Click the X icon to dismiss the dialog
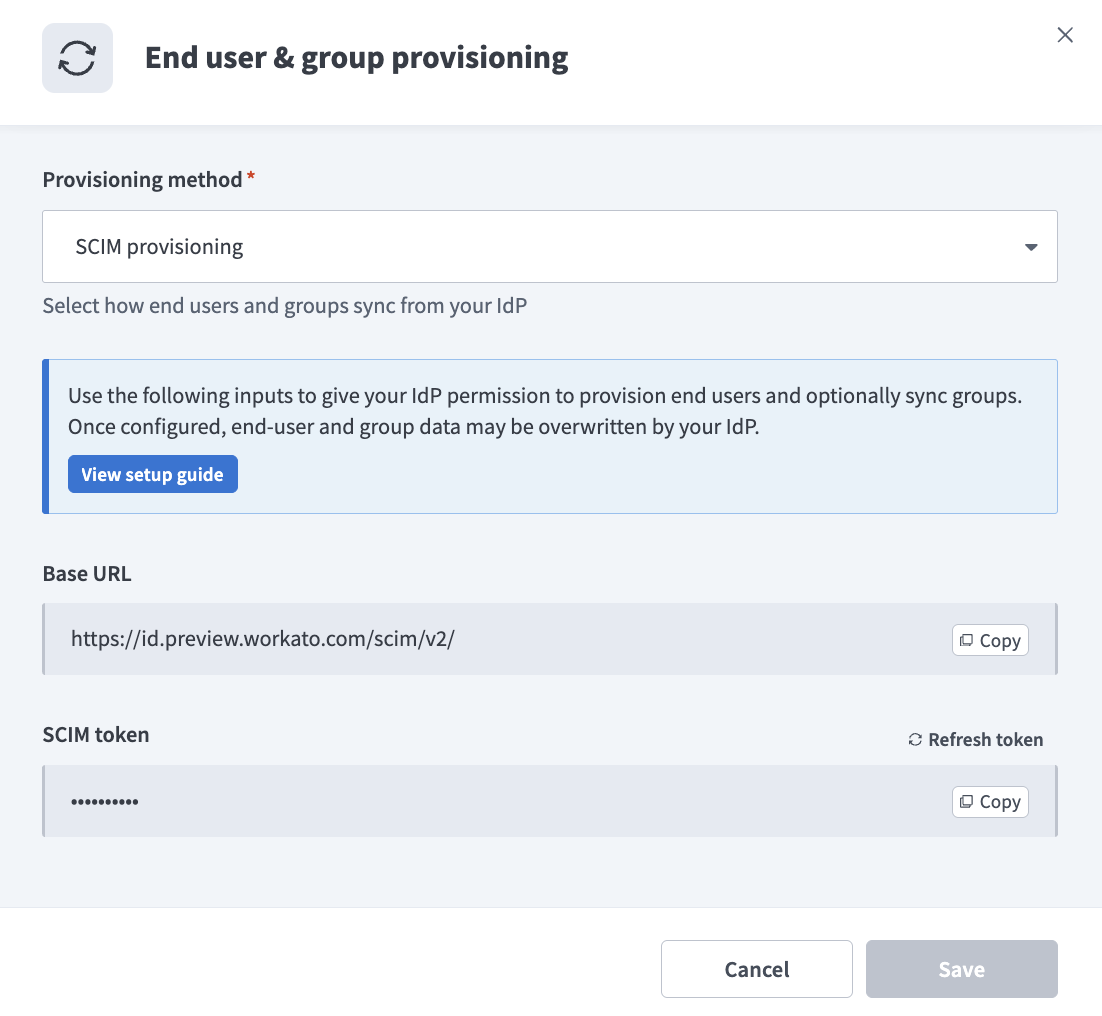1102x1016 pixels. [x=1064, y=34]
